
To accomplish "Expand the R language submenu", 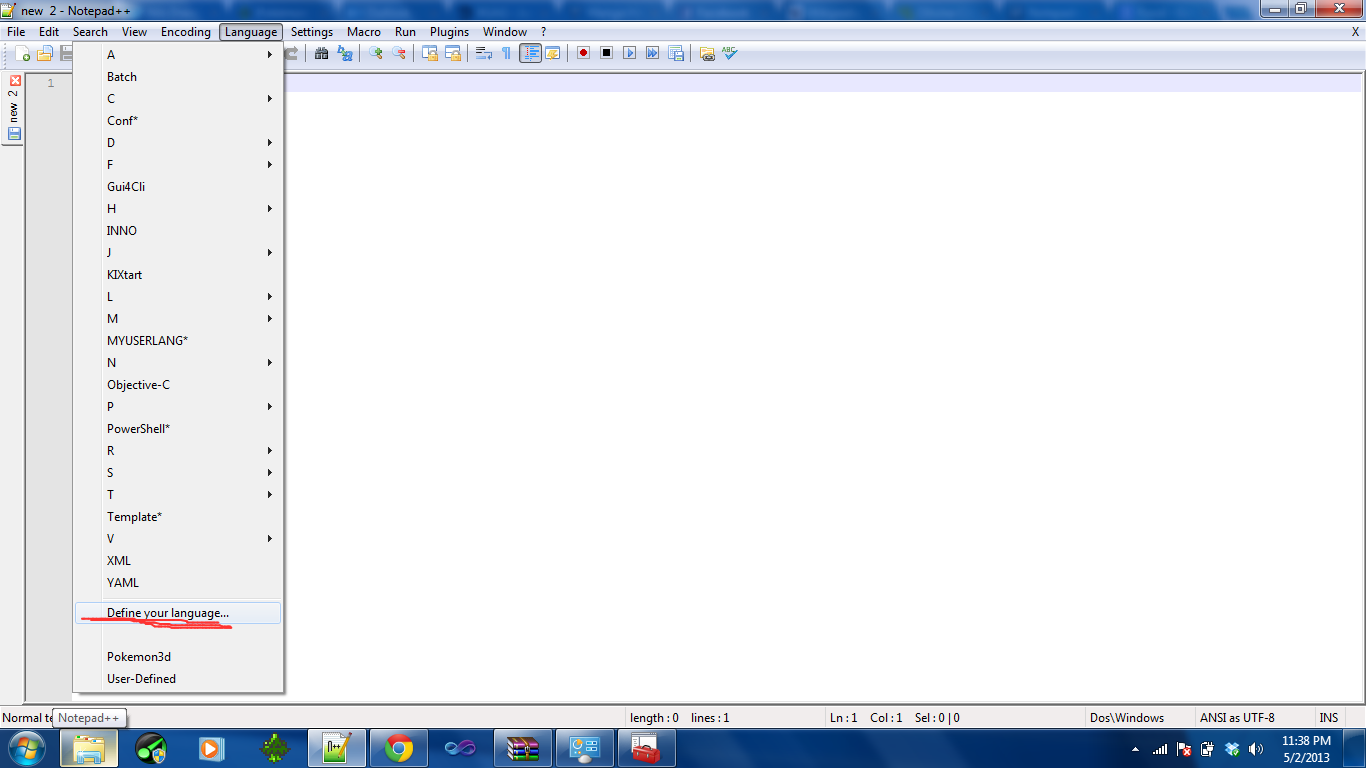I will [178, 451].
